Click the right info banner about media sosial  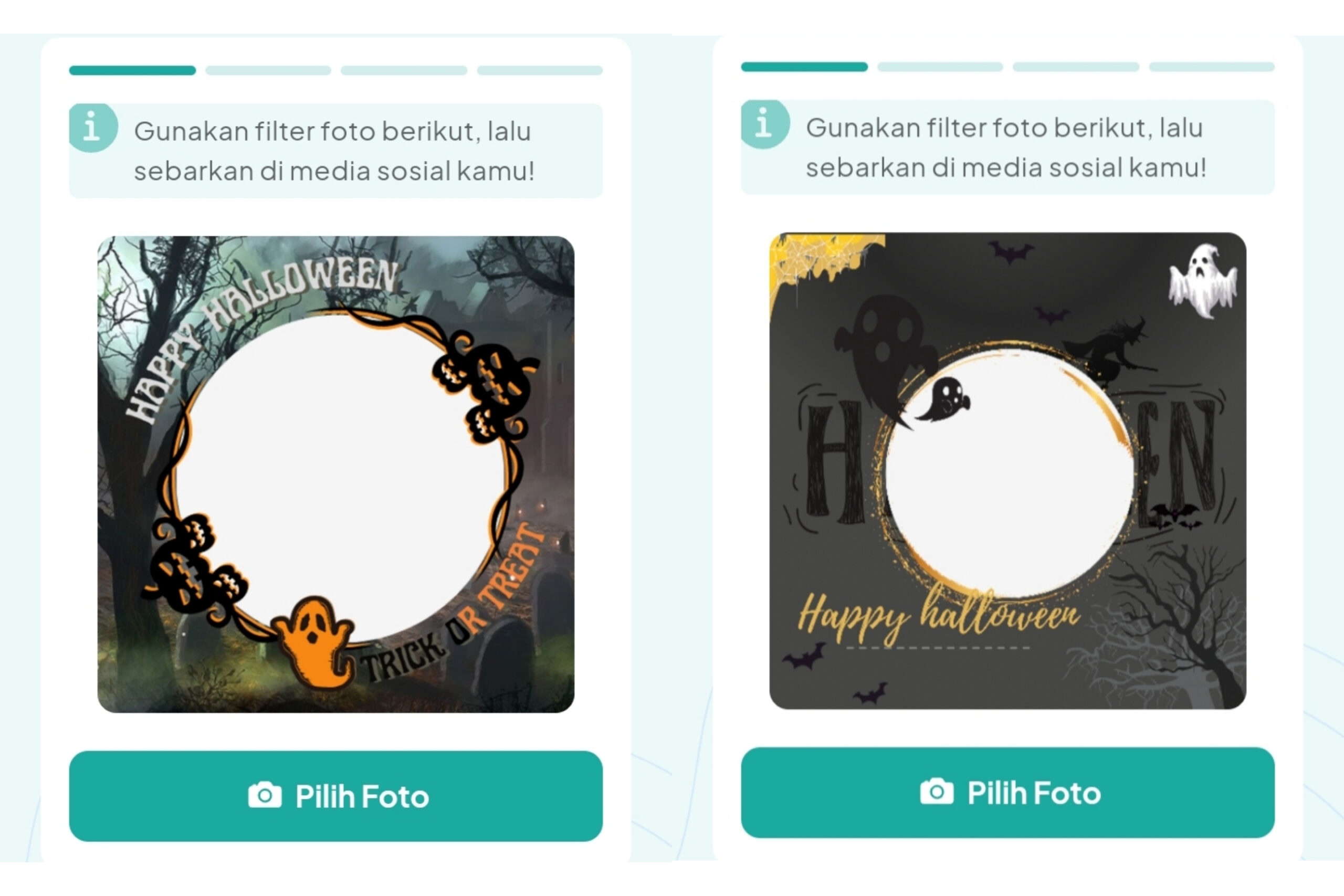pos(1008,147)
